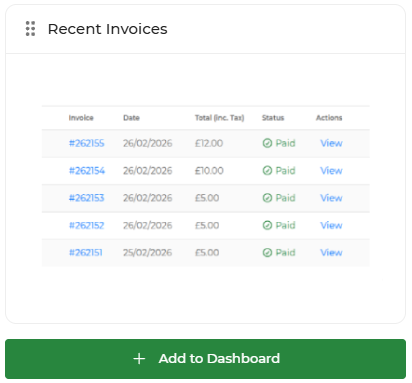Image resolution: width=412 pixels, height=383 pixels.
Task: Click the £10.00 total amount
Action: pos(209,171)
